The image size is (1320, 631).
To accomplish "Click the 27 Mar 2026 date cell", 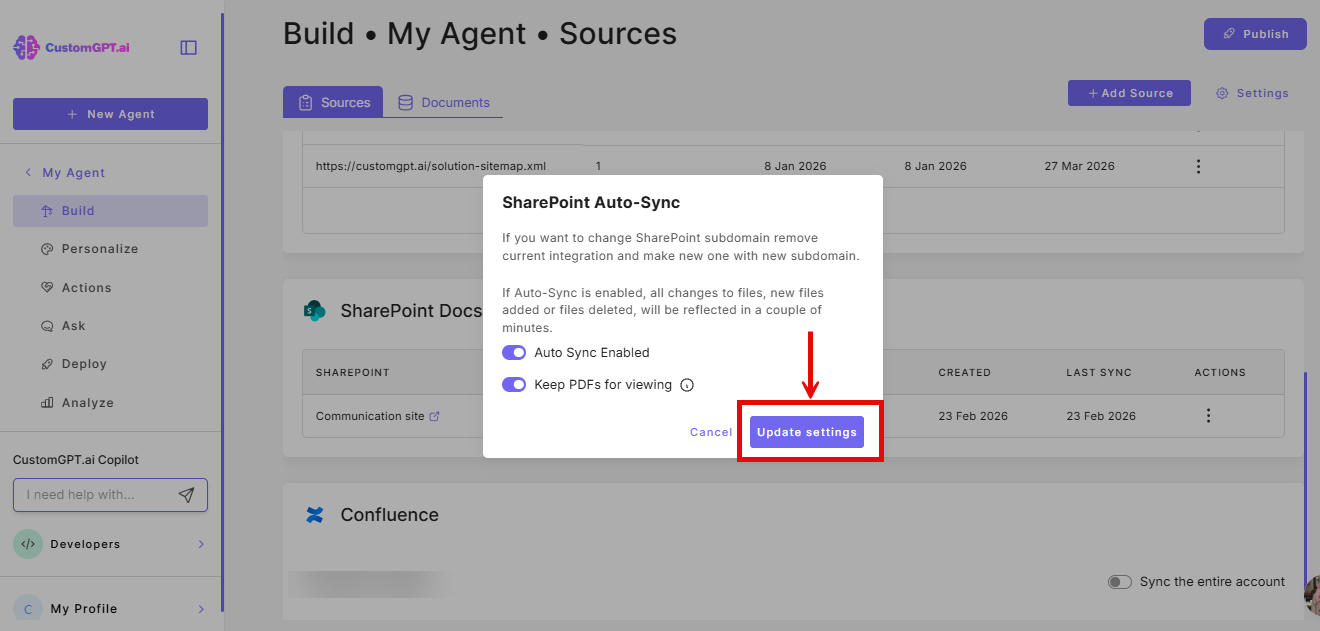I will tap(1079, 166).
